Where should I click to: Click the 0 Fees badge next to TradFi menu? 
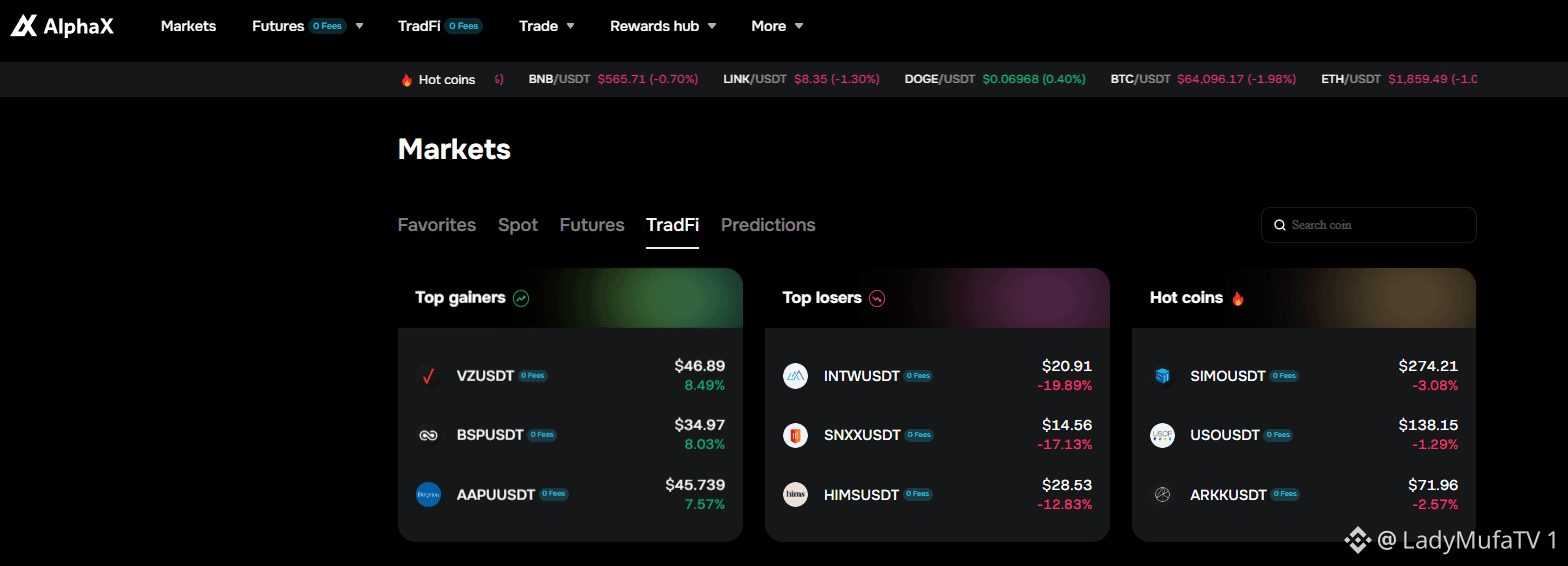(464, 26)
